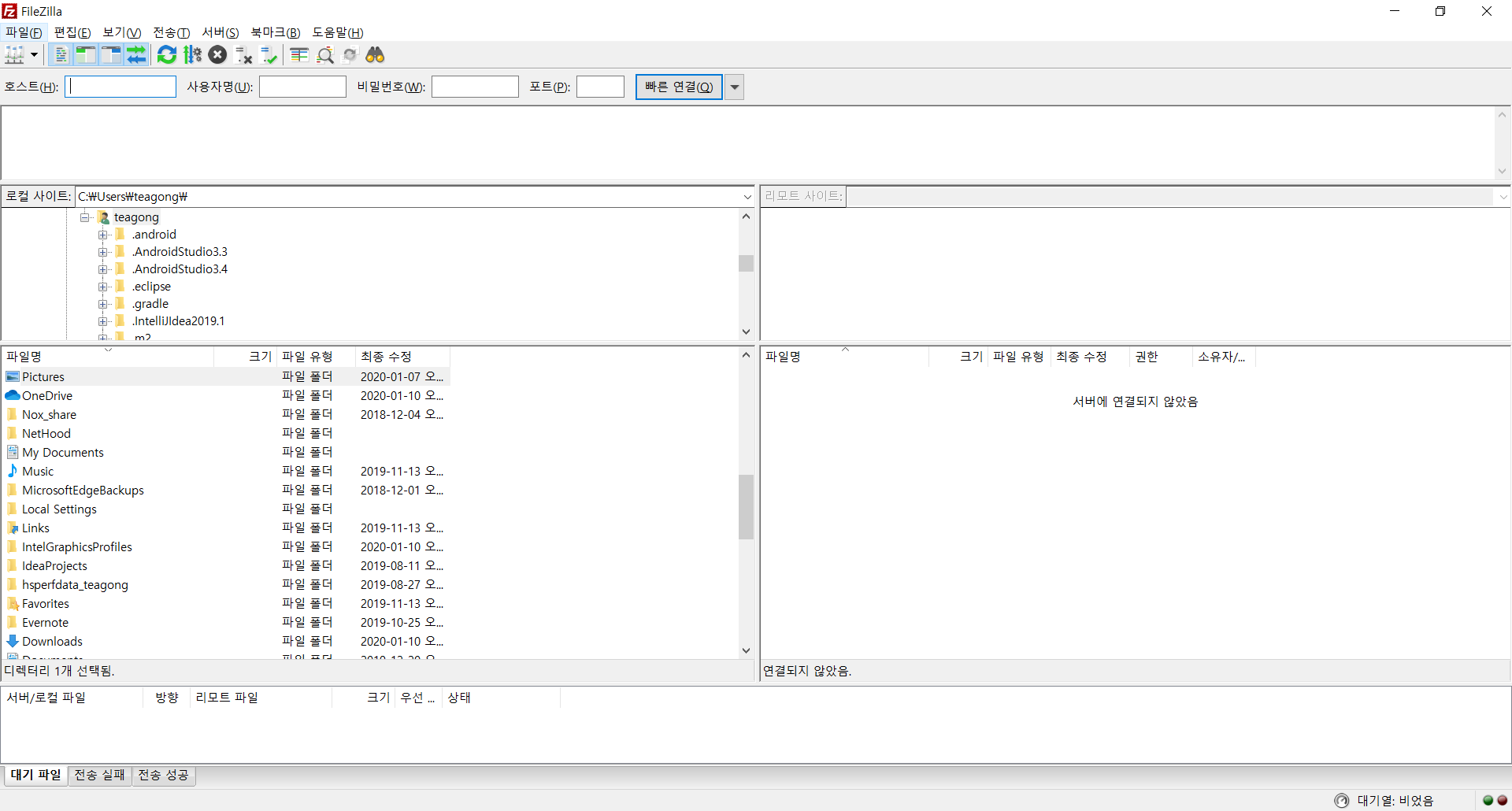
Task: Refresh file and folder lists
Action: tap(167, 55)
